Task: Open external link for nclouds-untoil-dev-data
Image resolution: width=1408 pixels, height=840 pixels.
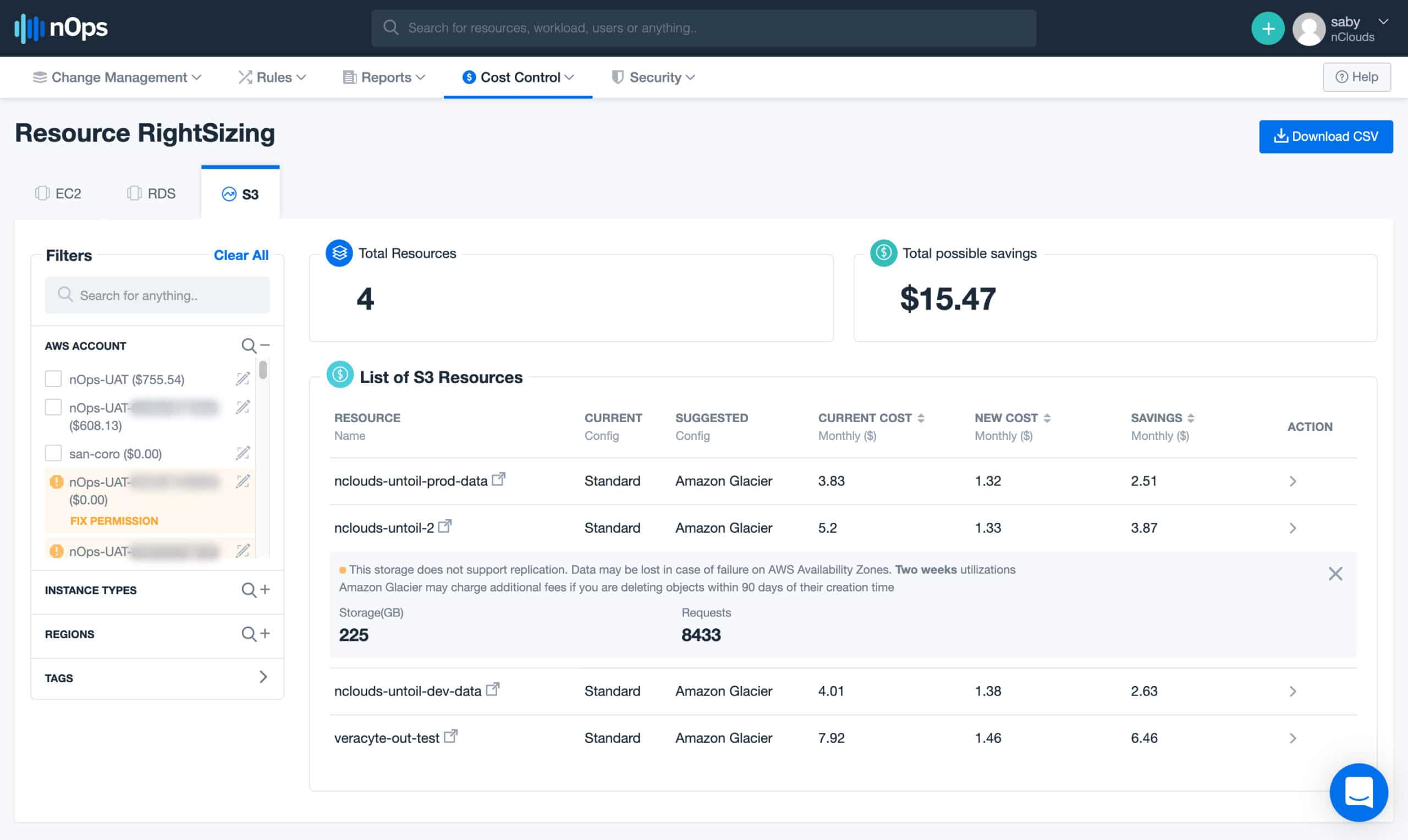Action: [493, 689]
